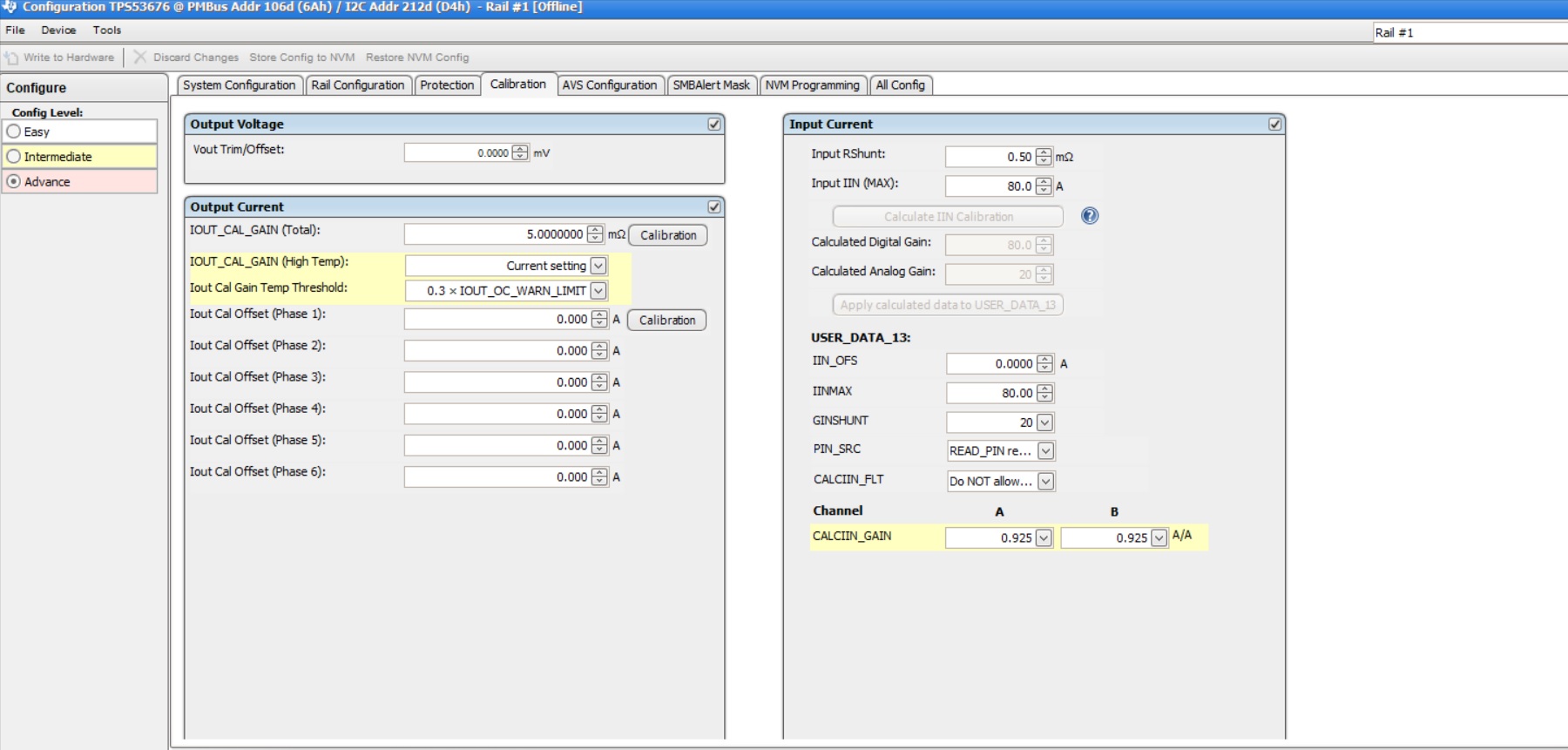Click the Write to Hardware toolbar icon
Screen dimensions: 1568x750
(x=11, y=57)
